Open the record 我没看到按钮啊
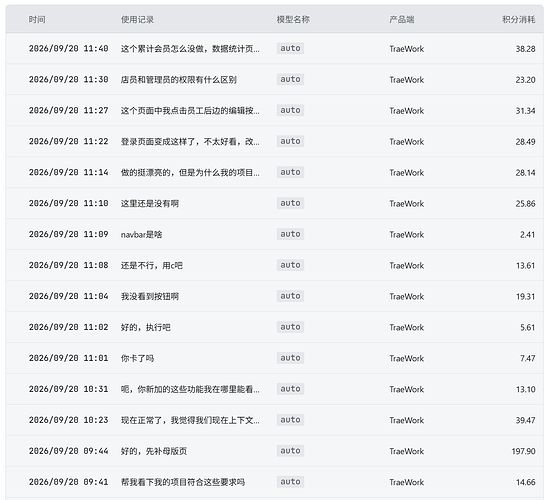This screenshot has width=549, height=500. click(150, 296)
